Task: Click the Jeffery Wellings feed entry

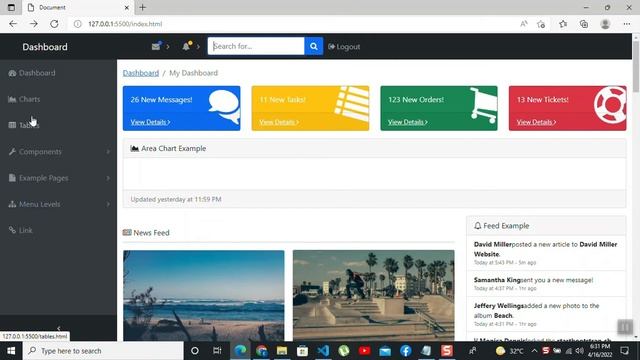Action: (x=546, y=314)
